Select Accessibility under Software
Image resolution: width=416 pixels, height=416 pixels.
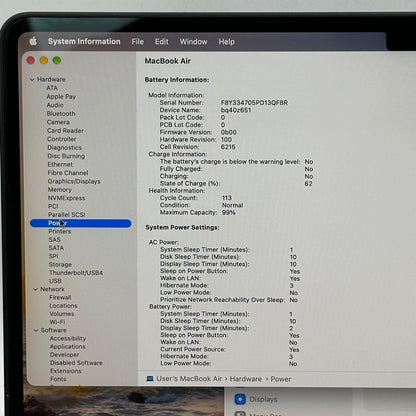pyautogui.click(x=68, y=338)
